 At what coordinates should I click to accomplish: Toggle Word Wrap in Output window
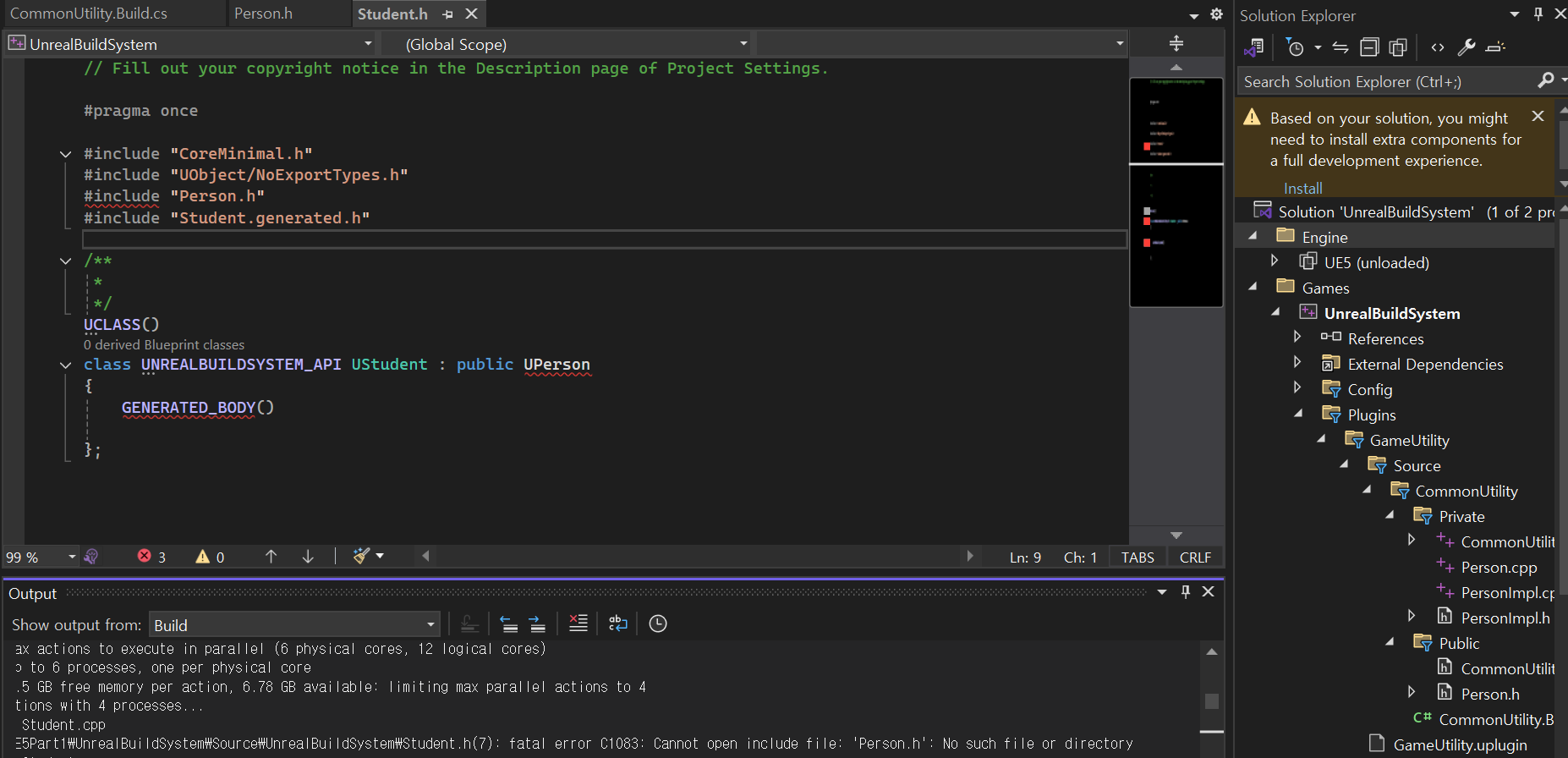618,623
